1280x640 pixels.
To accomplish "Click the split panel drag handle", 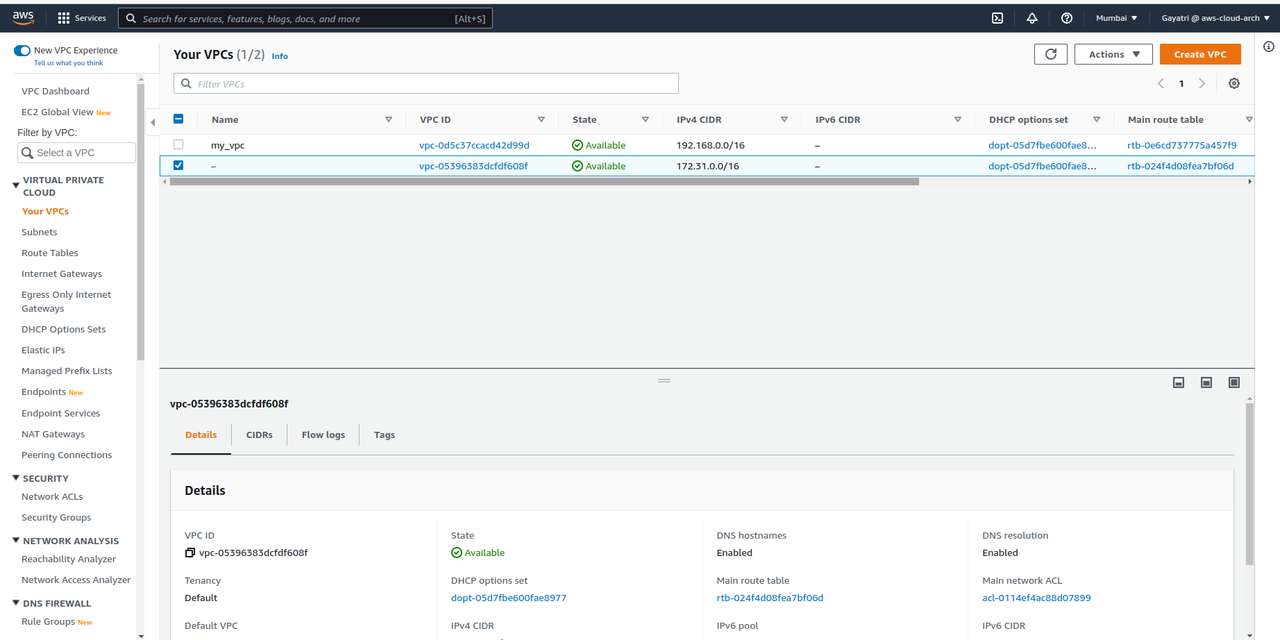I will (664, 380).
